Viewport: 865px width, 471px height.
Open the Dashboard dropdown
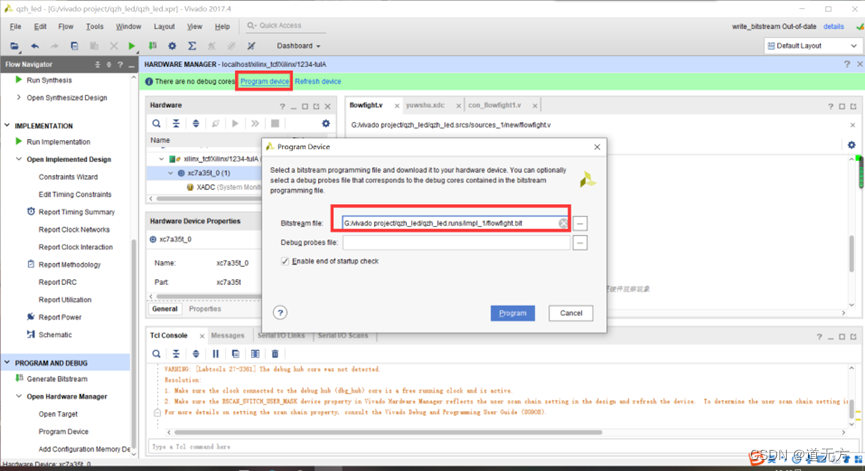(298, 46)
